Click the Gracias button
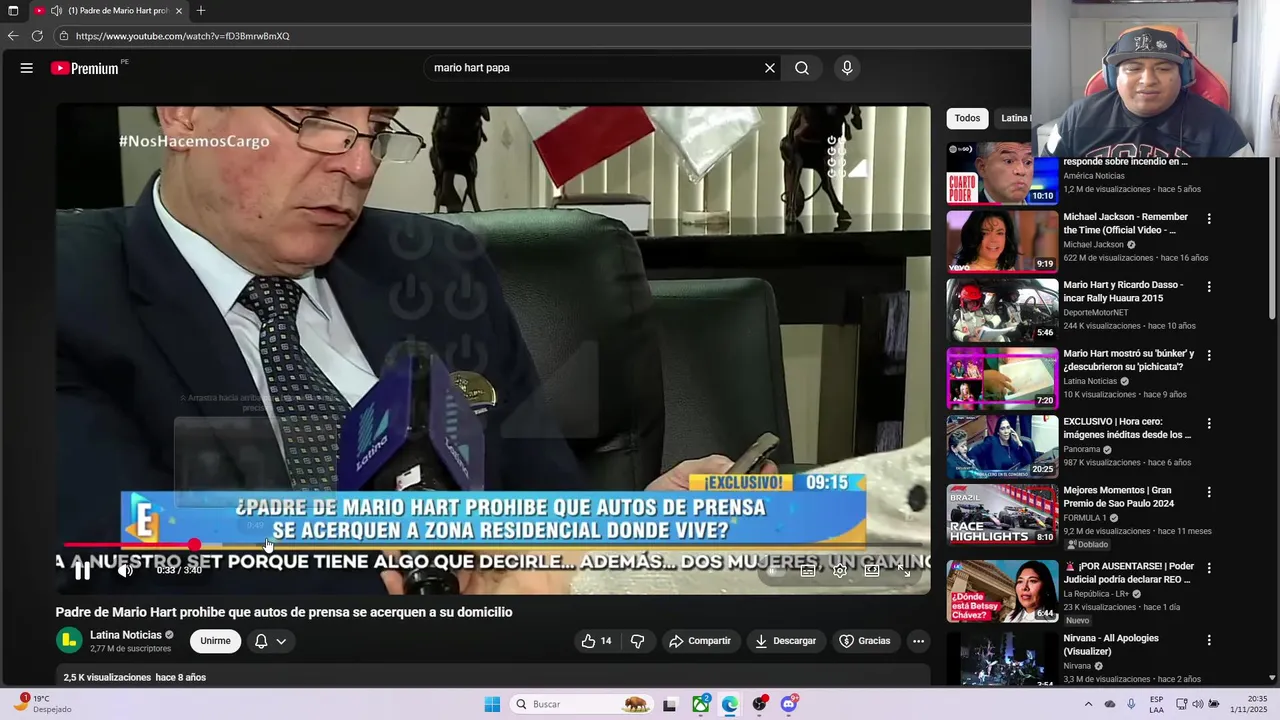Screen dimensions: 1280x720 pyautogui.click(x=865, y=641)
